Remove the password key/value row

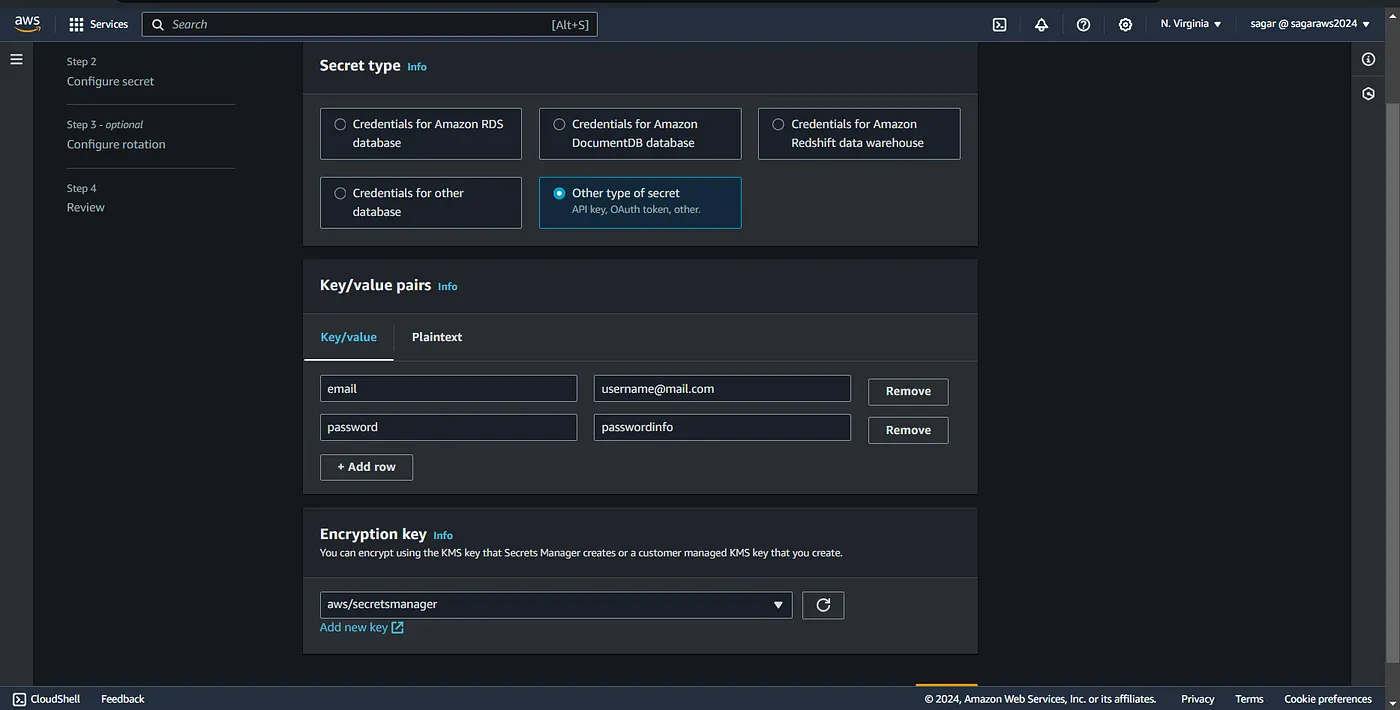908,430
